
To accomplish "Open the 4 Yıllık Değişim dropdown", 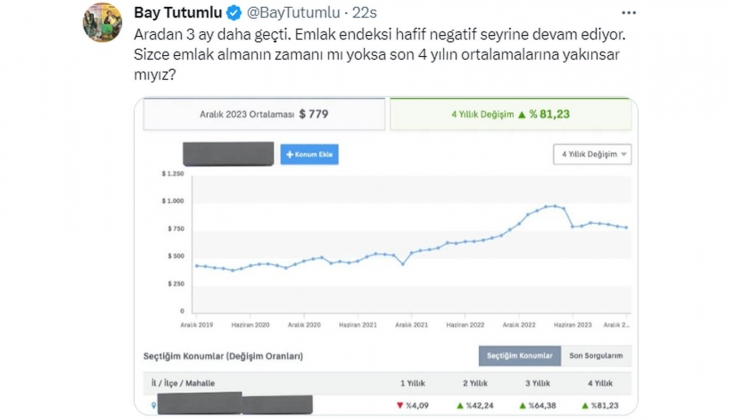I will pyautogui.click(x=592, y=154).
